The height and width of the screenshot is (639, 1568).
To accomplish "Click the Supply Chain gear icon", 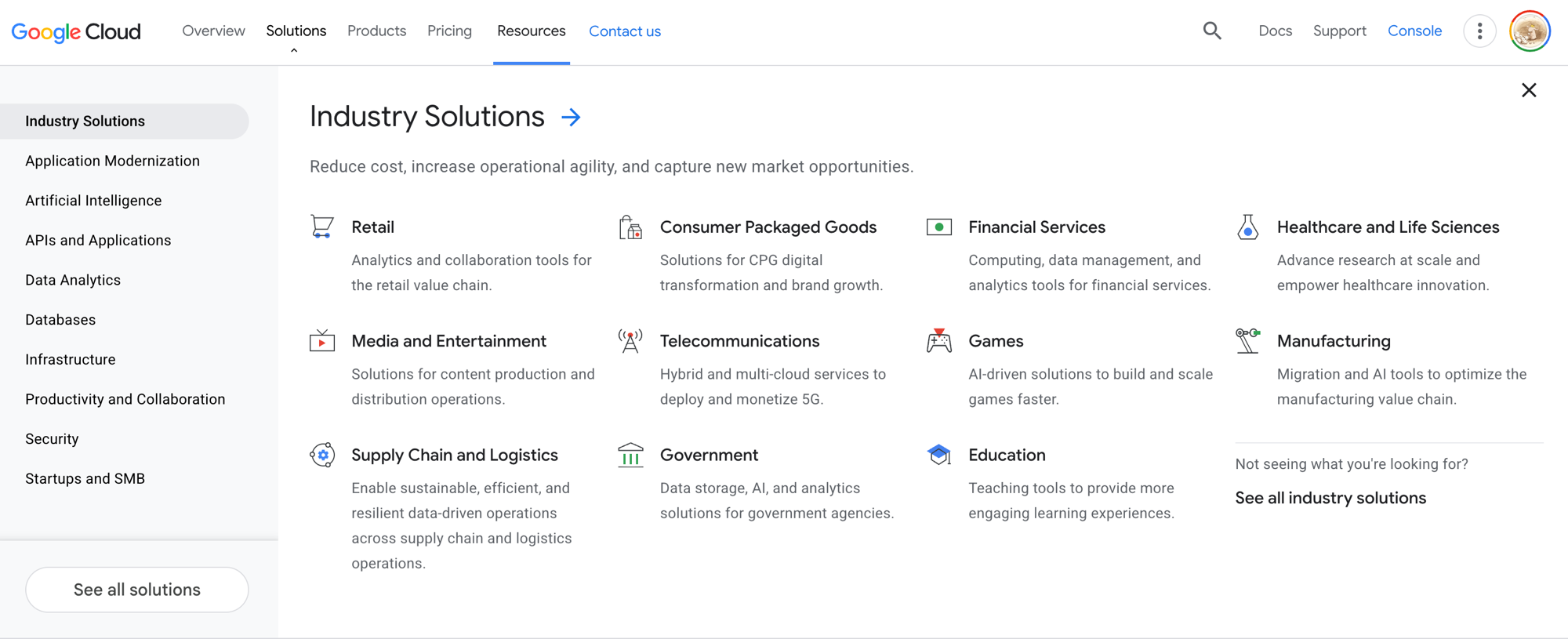I will click(322, 455).
